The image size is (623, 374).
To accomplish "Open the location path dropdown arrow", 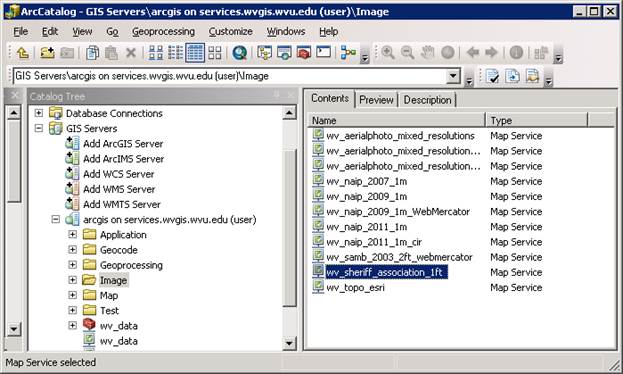I will (452, 76).
